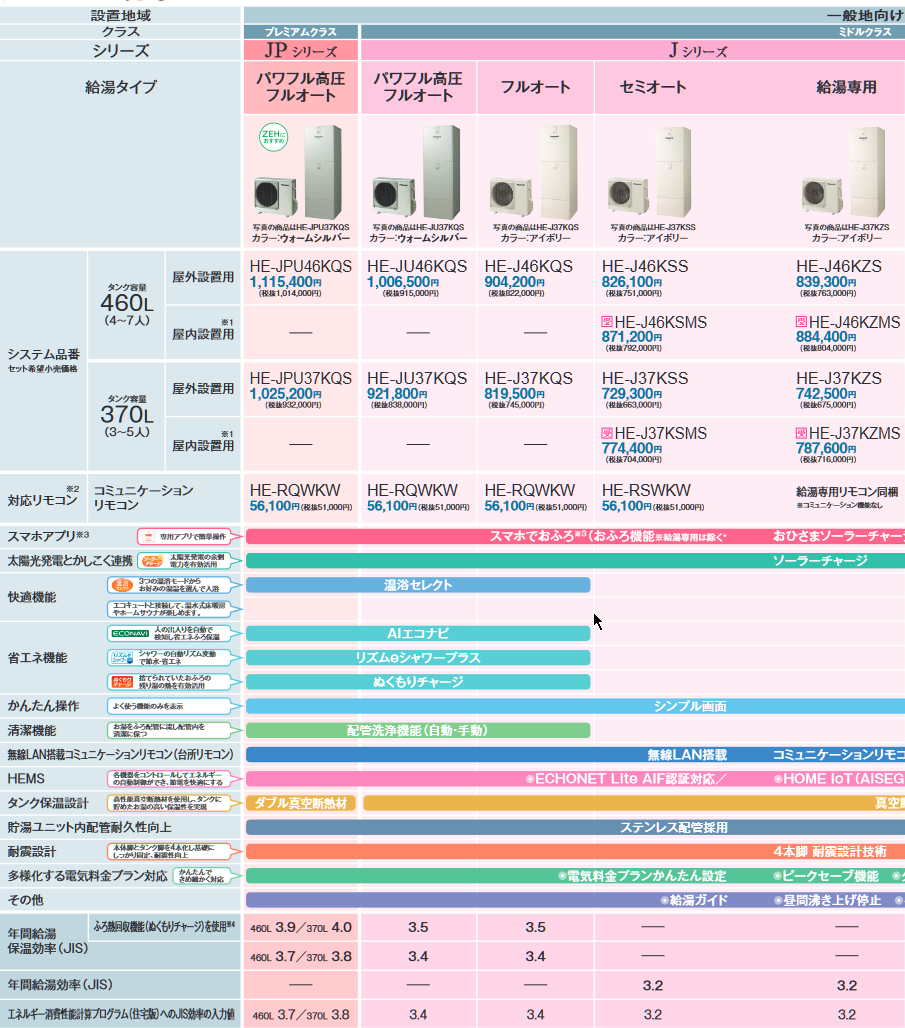Click the プレミアムクラス class header
Screen dimensions: 905x1028
pos(301,31)
